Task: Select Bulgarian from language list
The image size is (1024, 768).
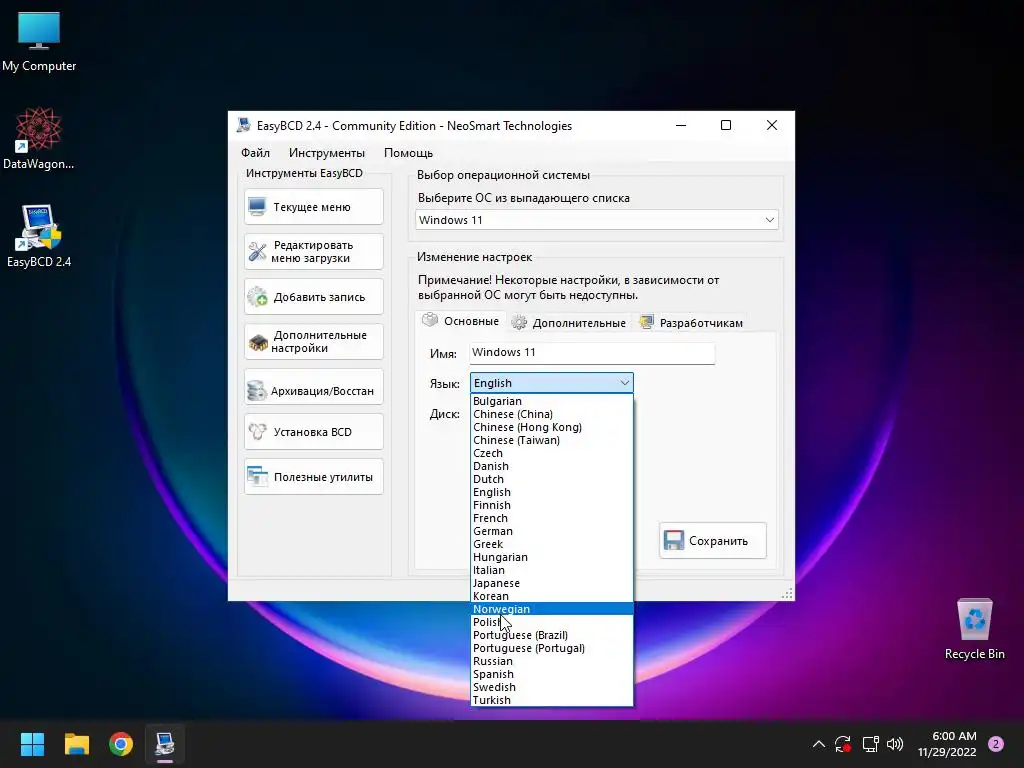Action: 552,401
